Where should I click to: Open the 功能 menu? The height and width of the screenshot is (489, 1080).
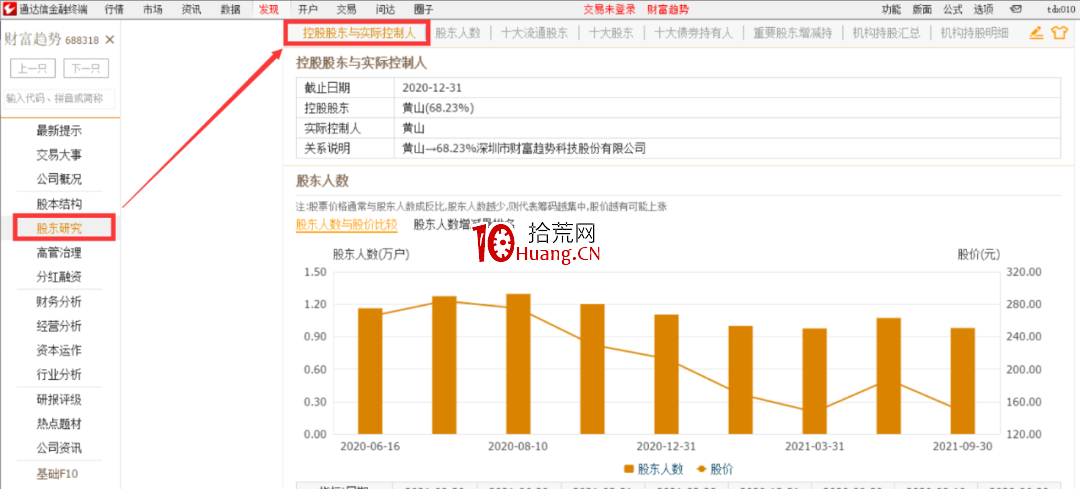click(891, 9)
